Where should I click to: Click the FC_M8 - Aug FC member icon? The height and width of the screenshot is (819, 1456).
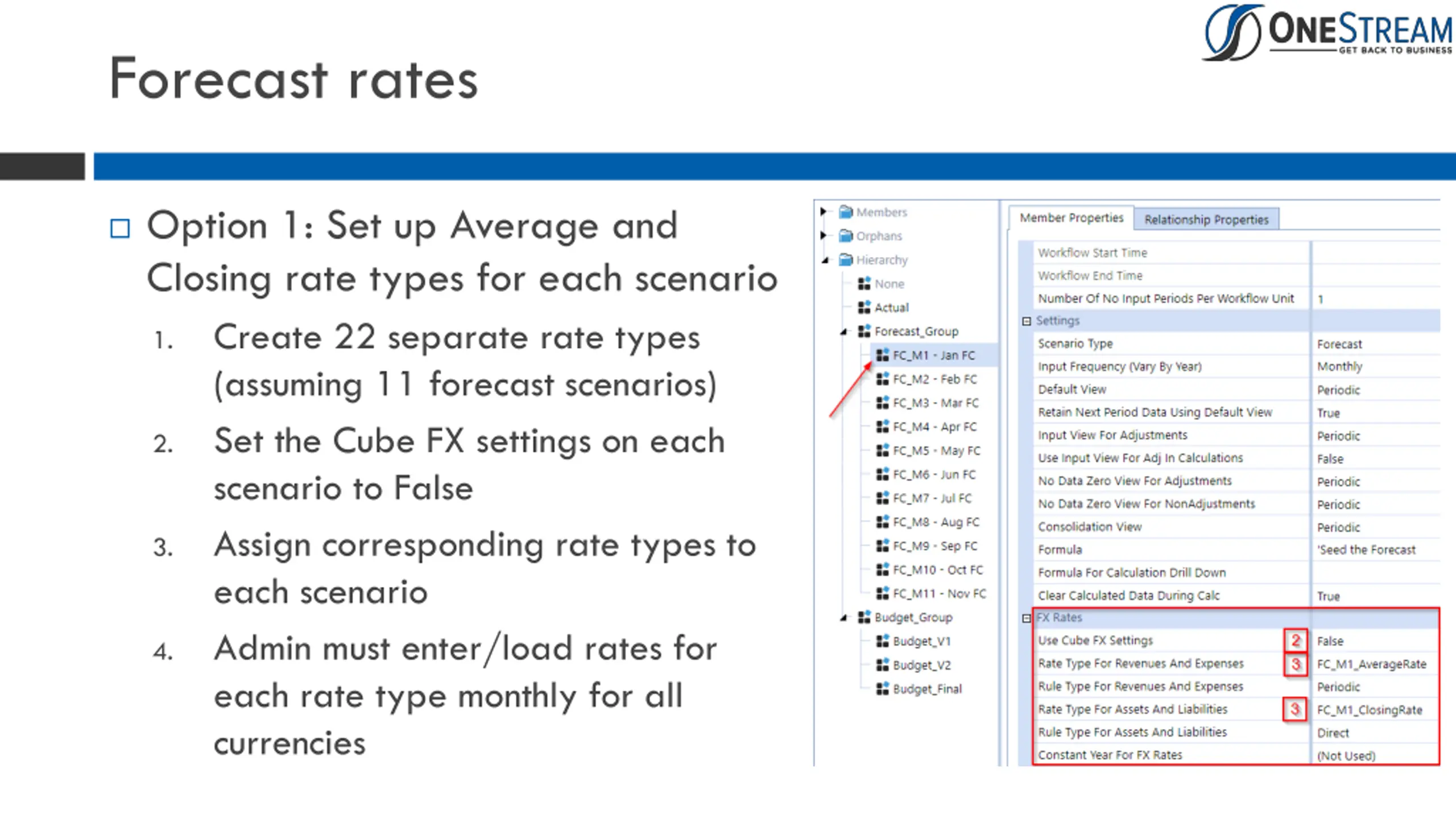883,522
